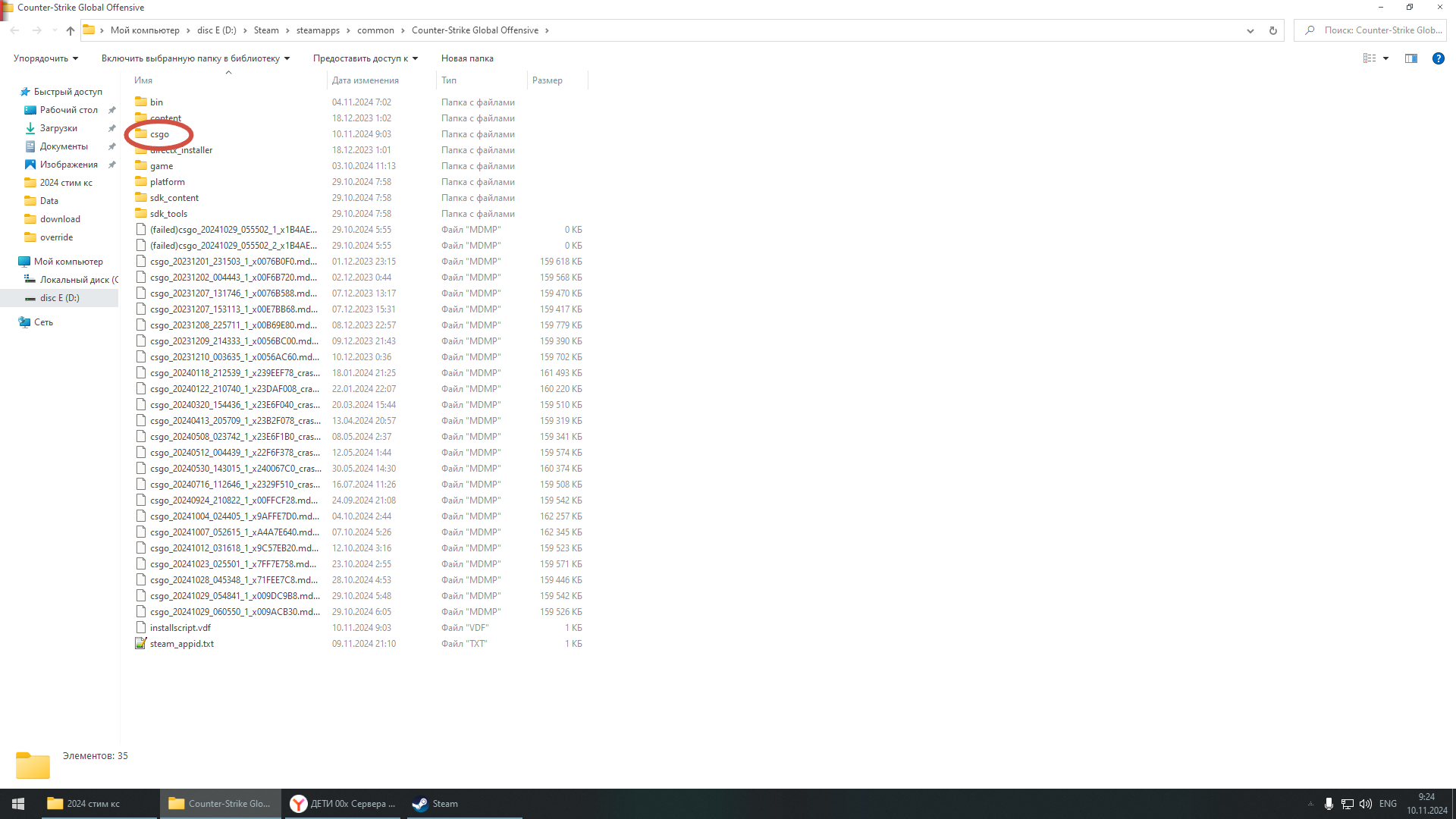Select csgo_20231201_231503 dump file
The height and width of the screenshot is (819, 1456).
234,262
